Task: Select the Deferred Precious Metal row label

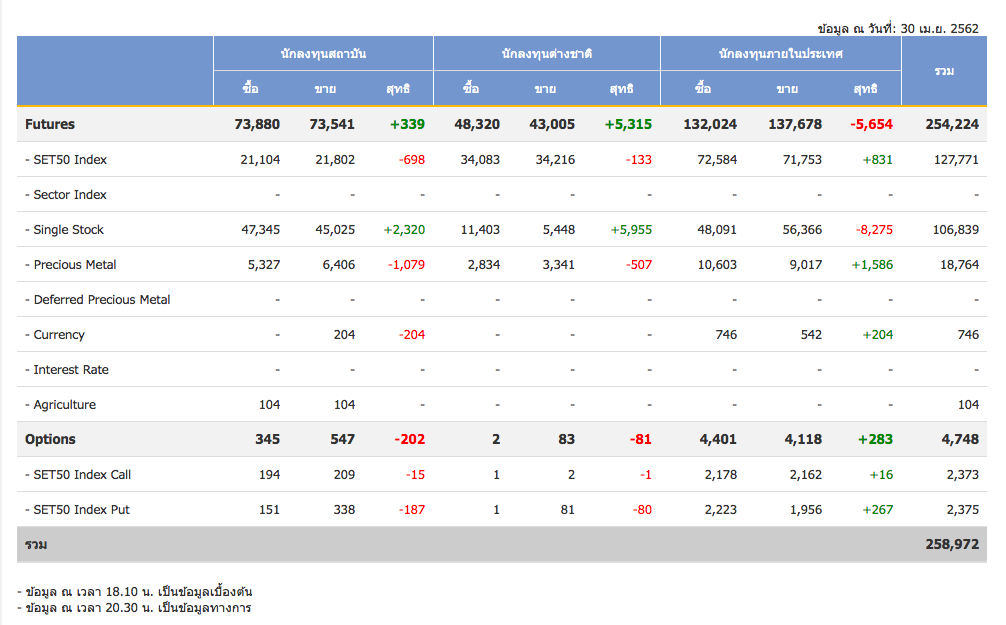Action: coord(98,300)
